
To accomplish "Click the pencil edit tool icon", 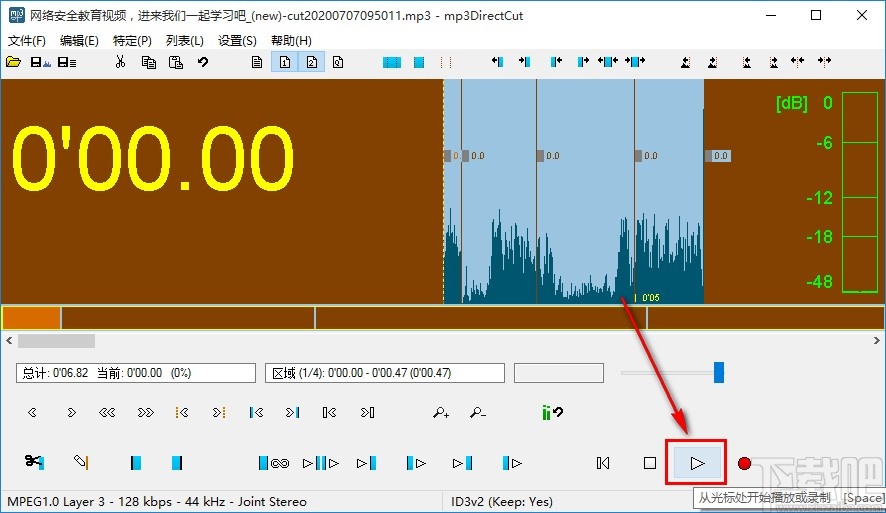I will 81,462.
